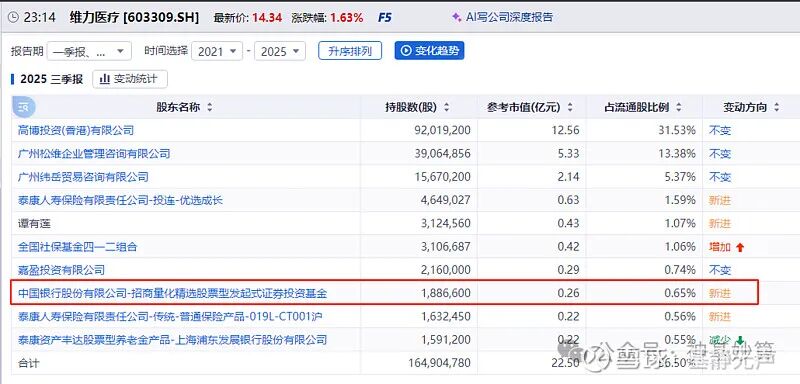800x384 pixels.
Task: Click ratio 1.07% cell
Action: [680, 223]
